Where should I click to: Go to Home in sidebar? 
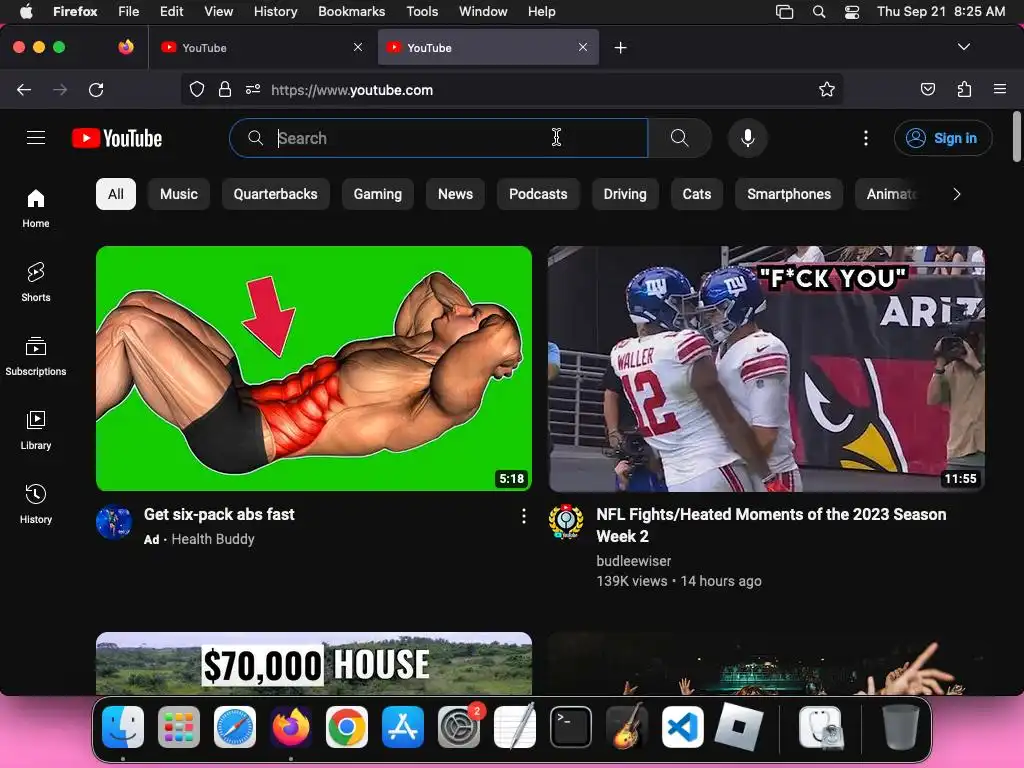pyautogui.click(x=36, y=208)
